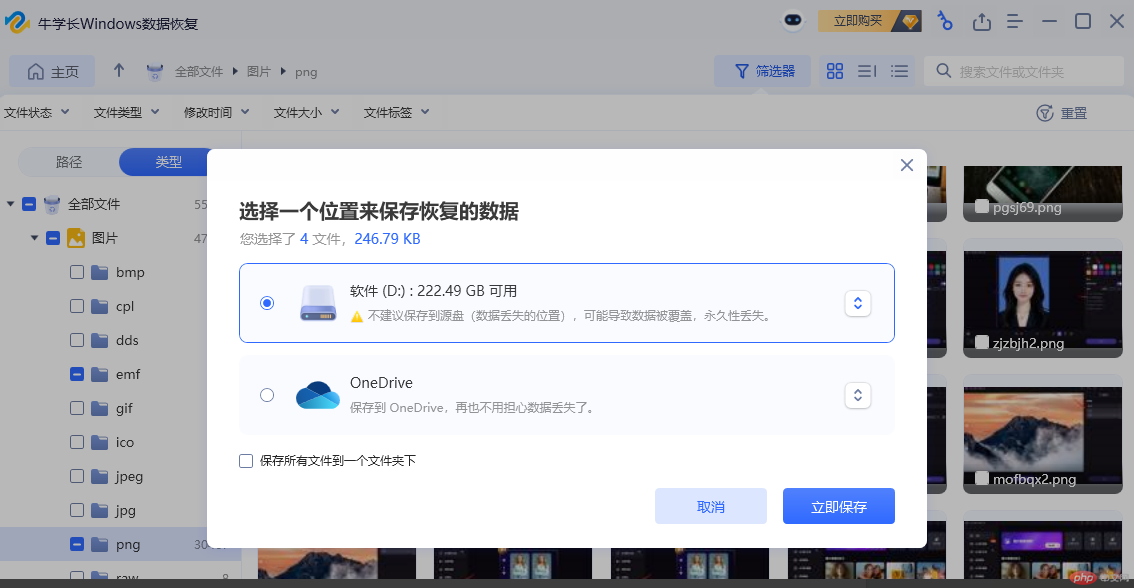The width and height of the screenshot is (1134, 588).
Task: Select 全部文件 in the breadcrumb
Action: 198,72
